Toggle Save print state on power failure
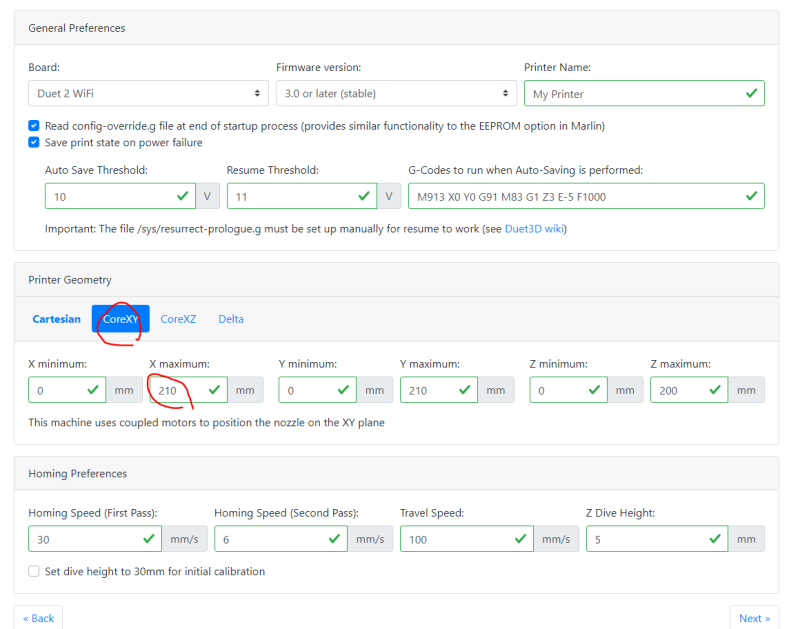The width and height of the screenshot is (800, 629). (34, 142)
